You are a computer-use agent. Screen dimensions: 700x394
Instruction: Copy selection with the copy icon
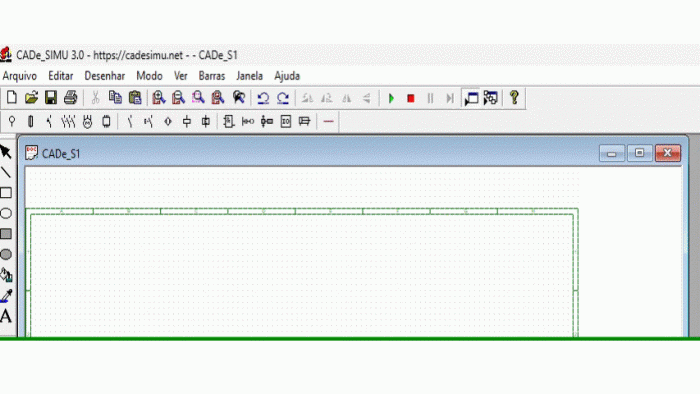tap(115, 98)
